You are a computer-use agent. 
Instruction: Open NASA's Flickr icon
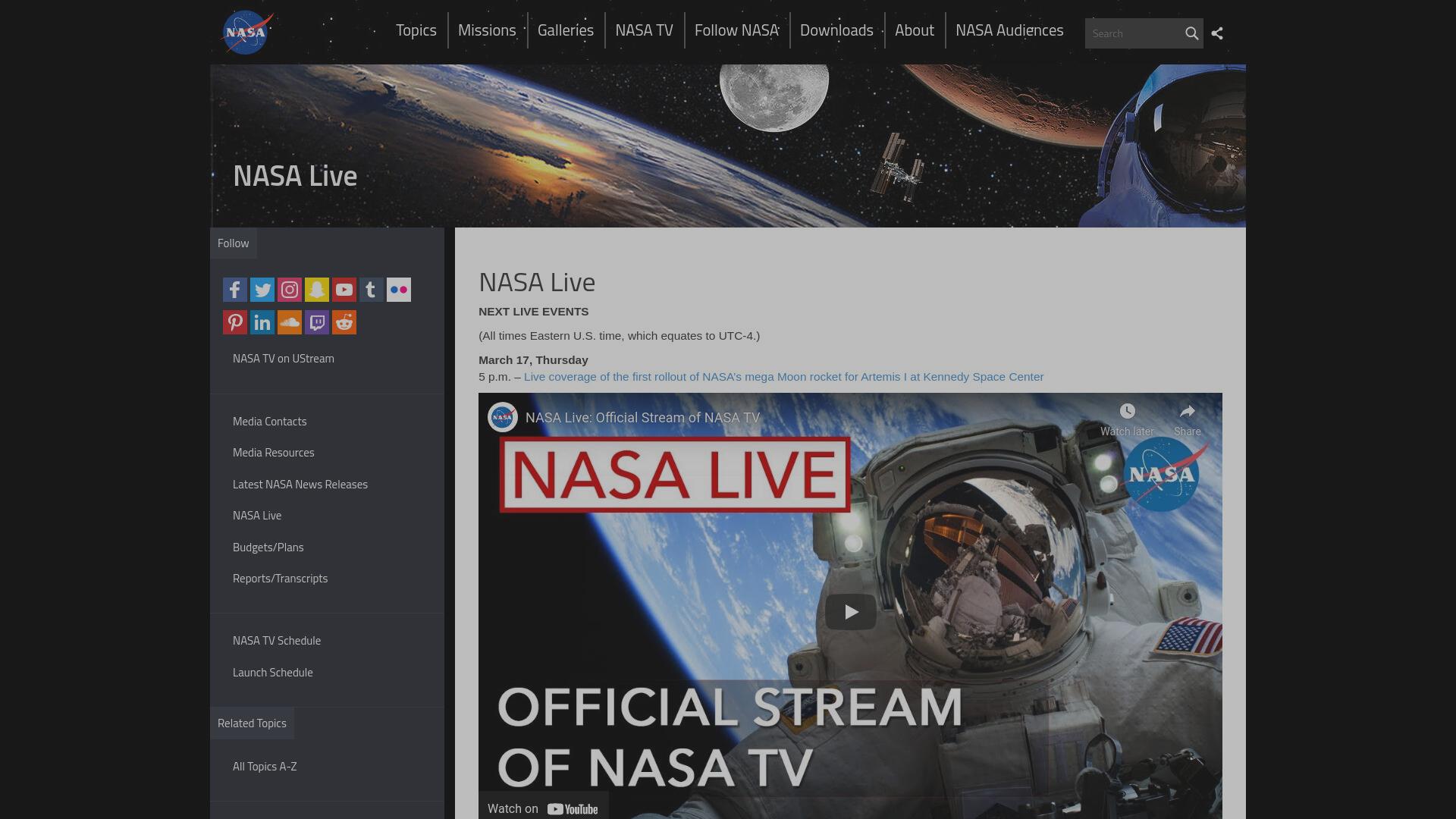coord(399,290)
